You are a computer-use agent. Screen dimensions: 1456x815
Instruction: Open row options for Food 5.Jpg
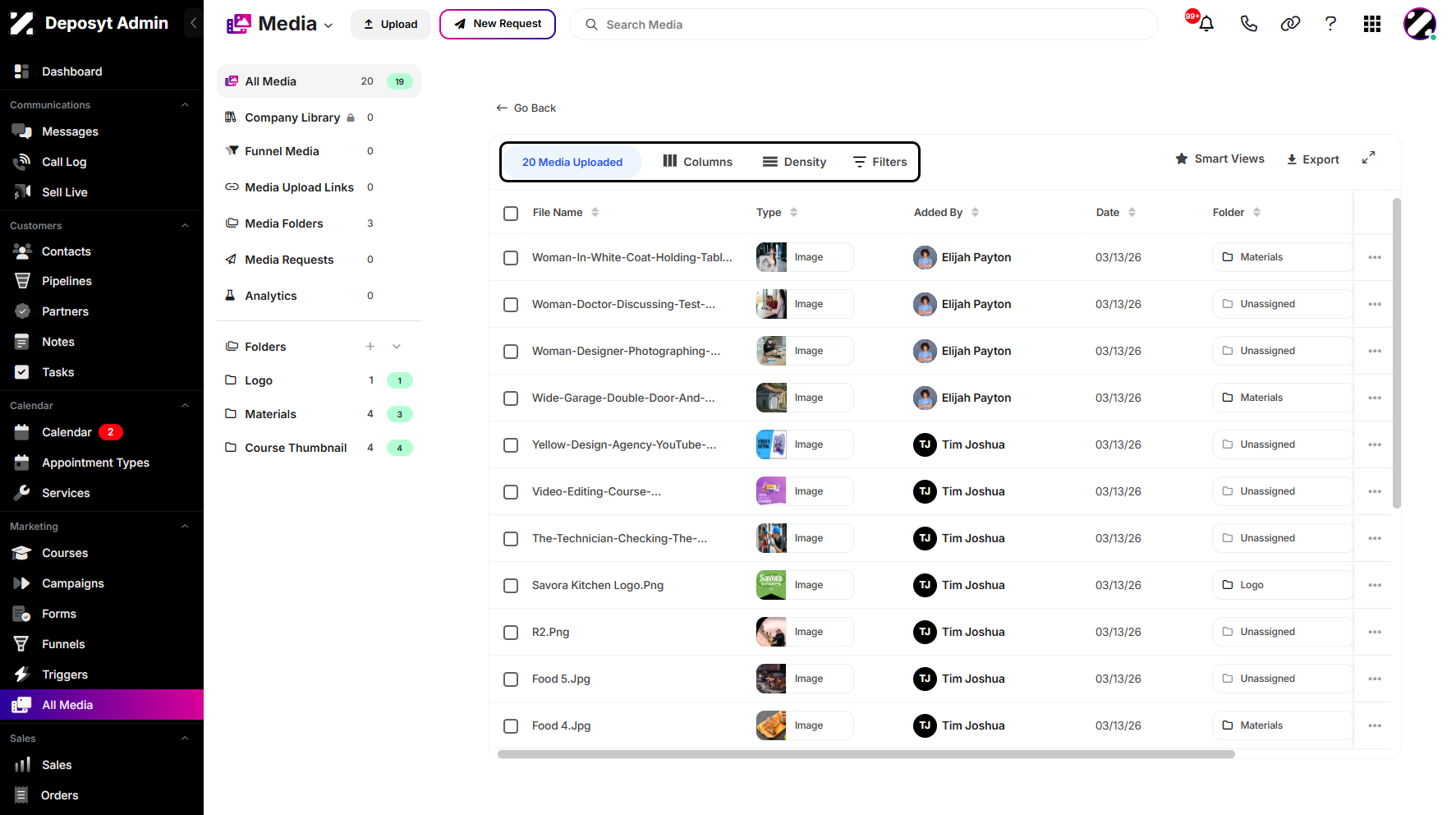pos(1375,679)
